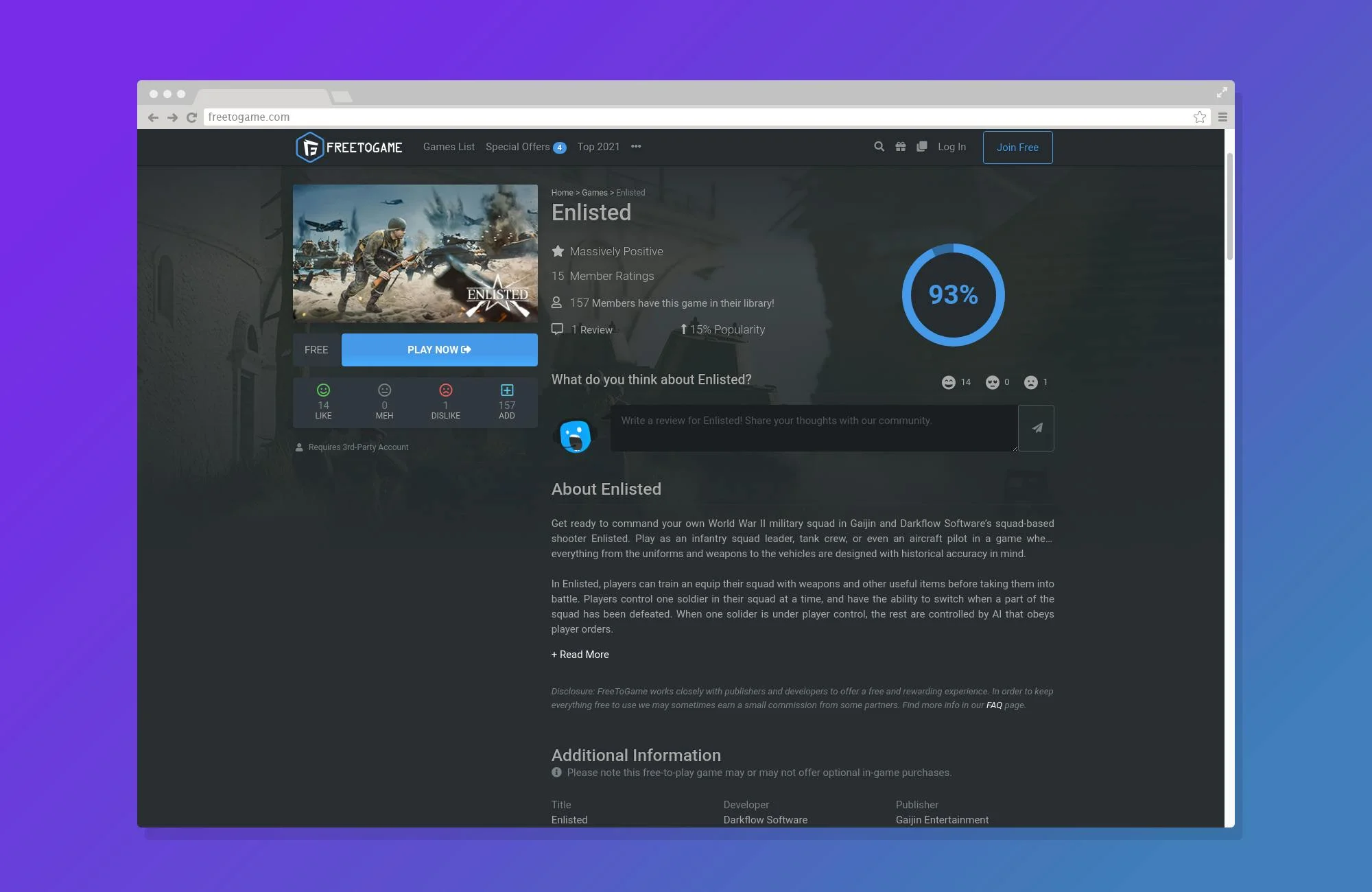Click the Meh neutral face icon
This screenshot has height=892, width=1372.
tap(384, 390)
